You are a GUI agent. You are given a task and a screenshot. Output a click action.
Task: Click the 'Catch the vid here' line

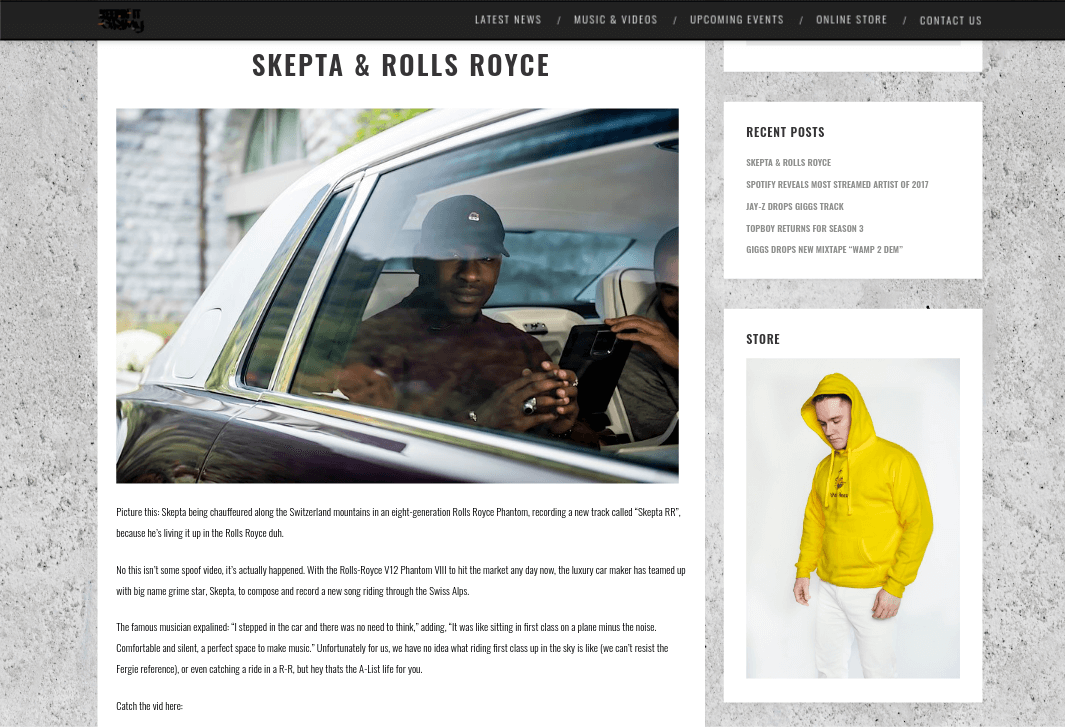click(x=149, y=706)
